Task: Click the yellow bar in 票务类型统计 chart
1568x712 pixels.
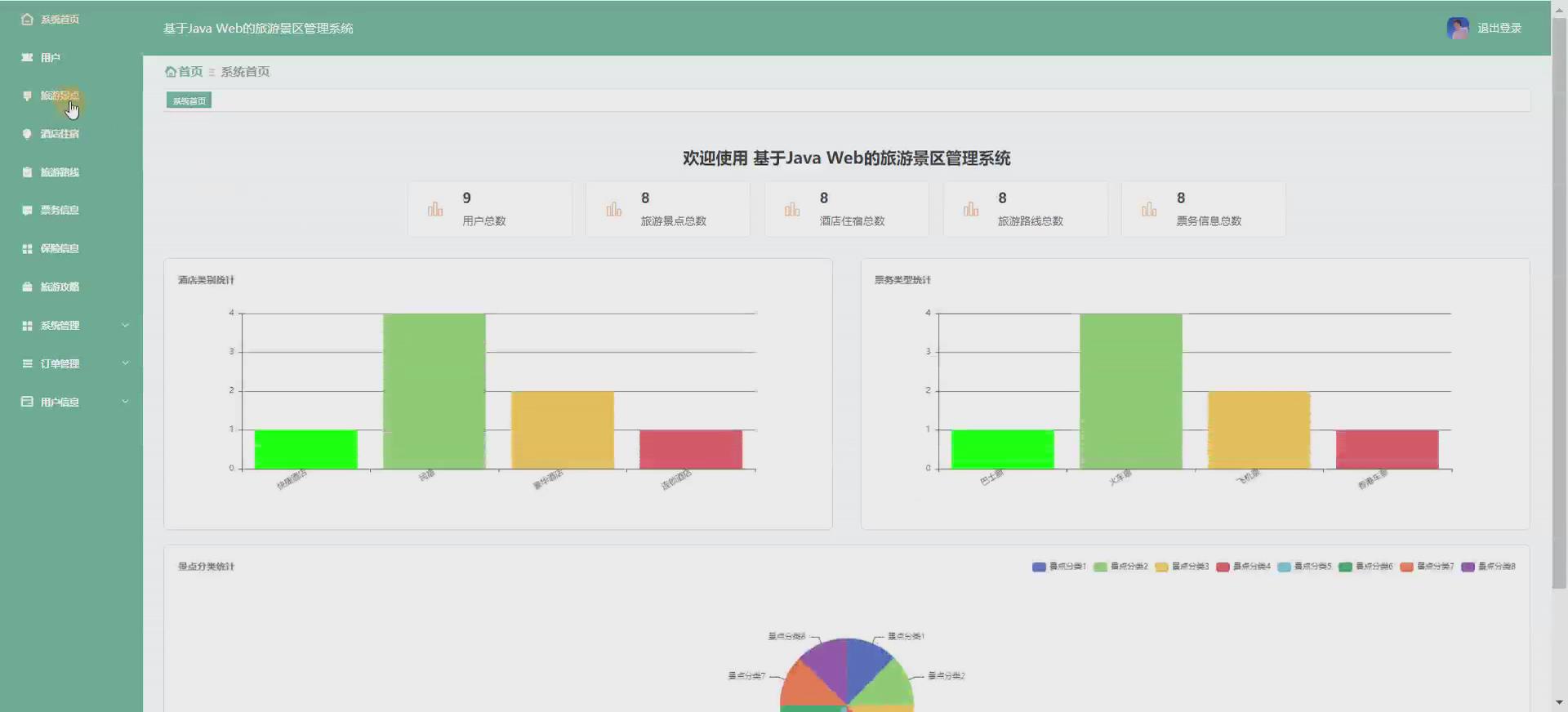Action: 1258,429
